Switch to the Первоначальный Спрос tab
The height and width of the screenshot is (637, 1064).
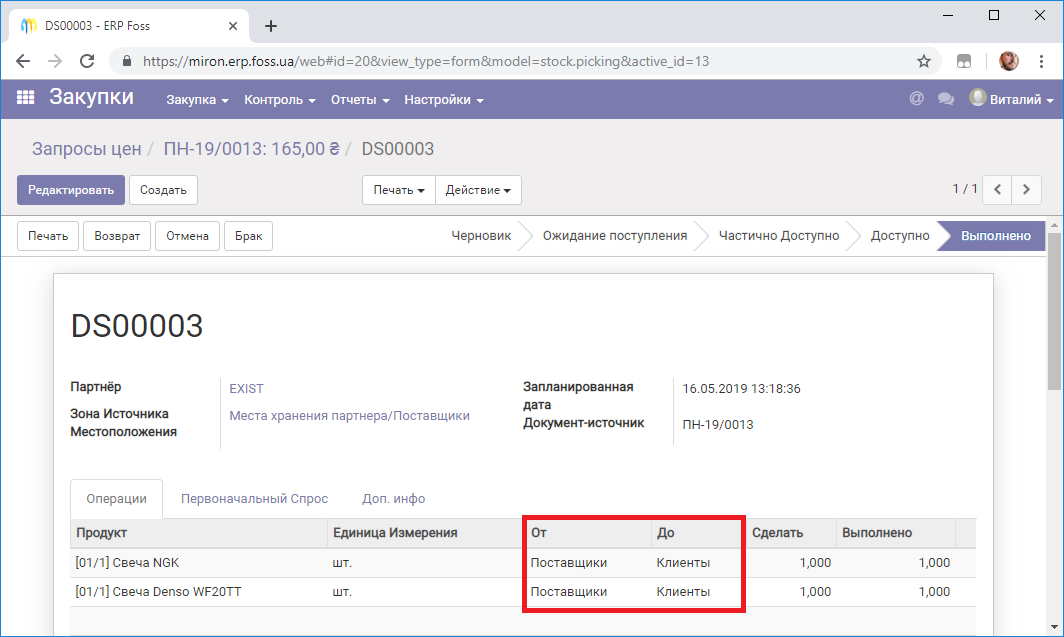pyautogui.click(x=254, y=499)
